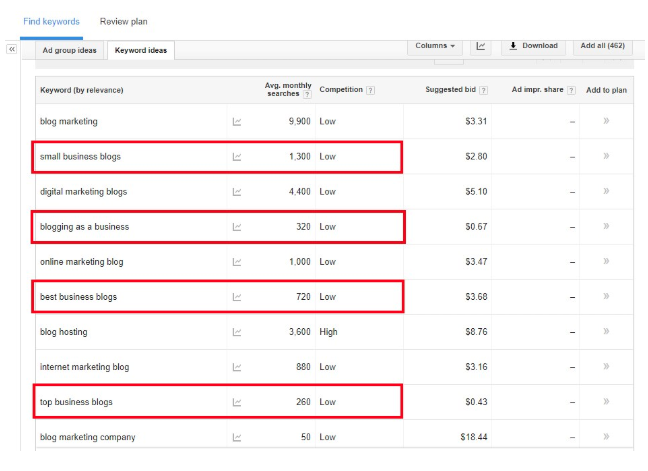Sort by Avg. monthly searches column
The width and height of the screenshot is (648, 471).
tap(288, 89)
